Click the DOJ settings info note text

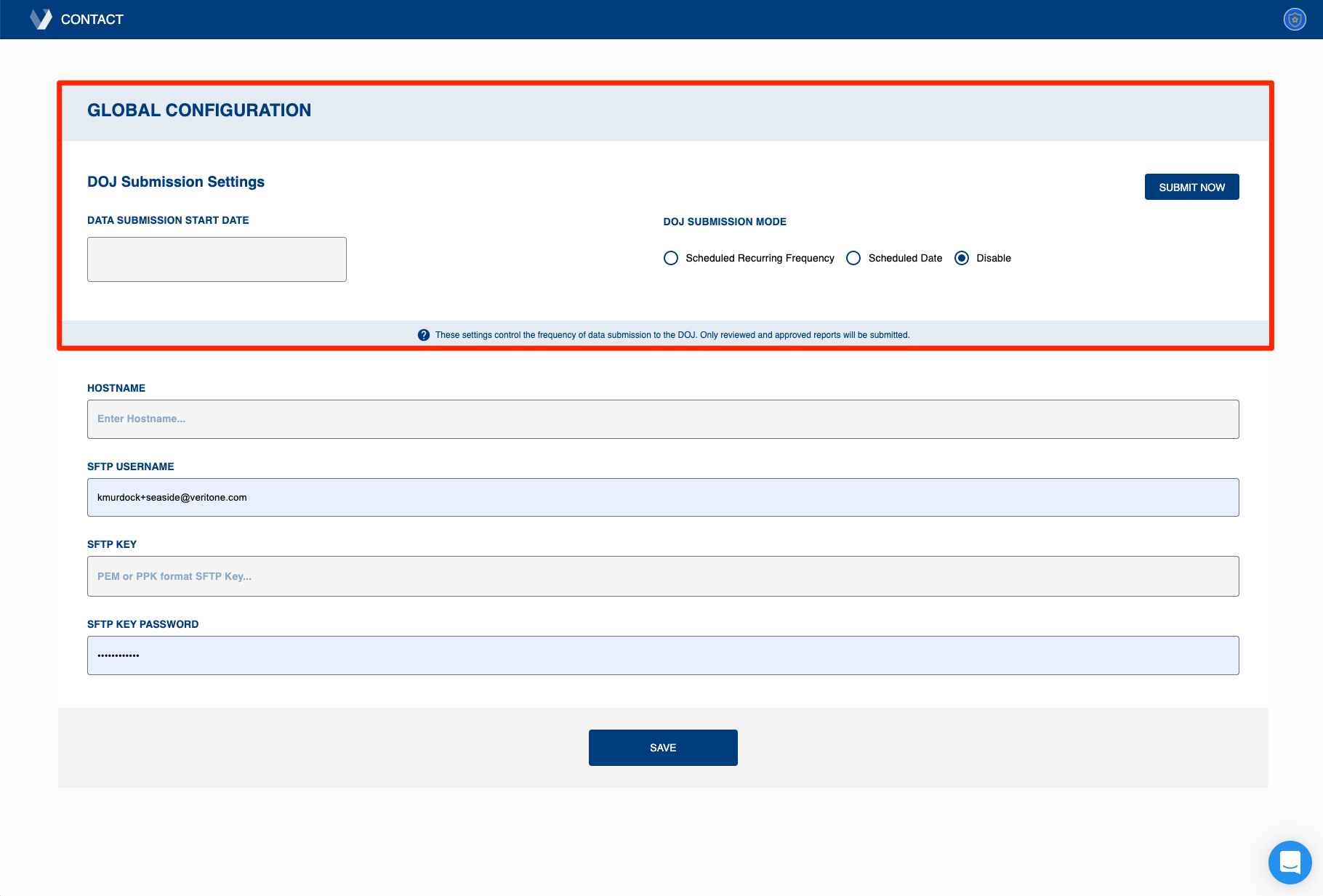click(672, 335)
